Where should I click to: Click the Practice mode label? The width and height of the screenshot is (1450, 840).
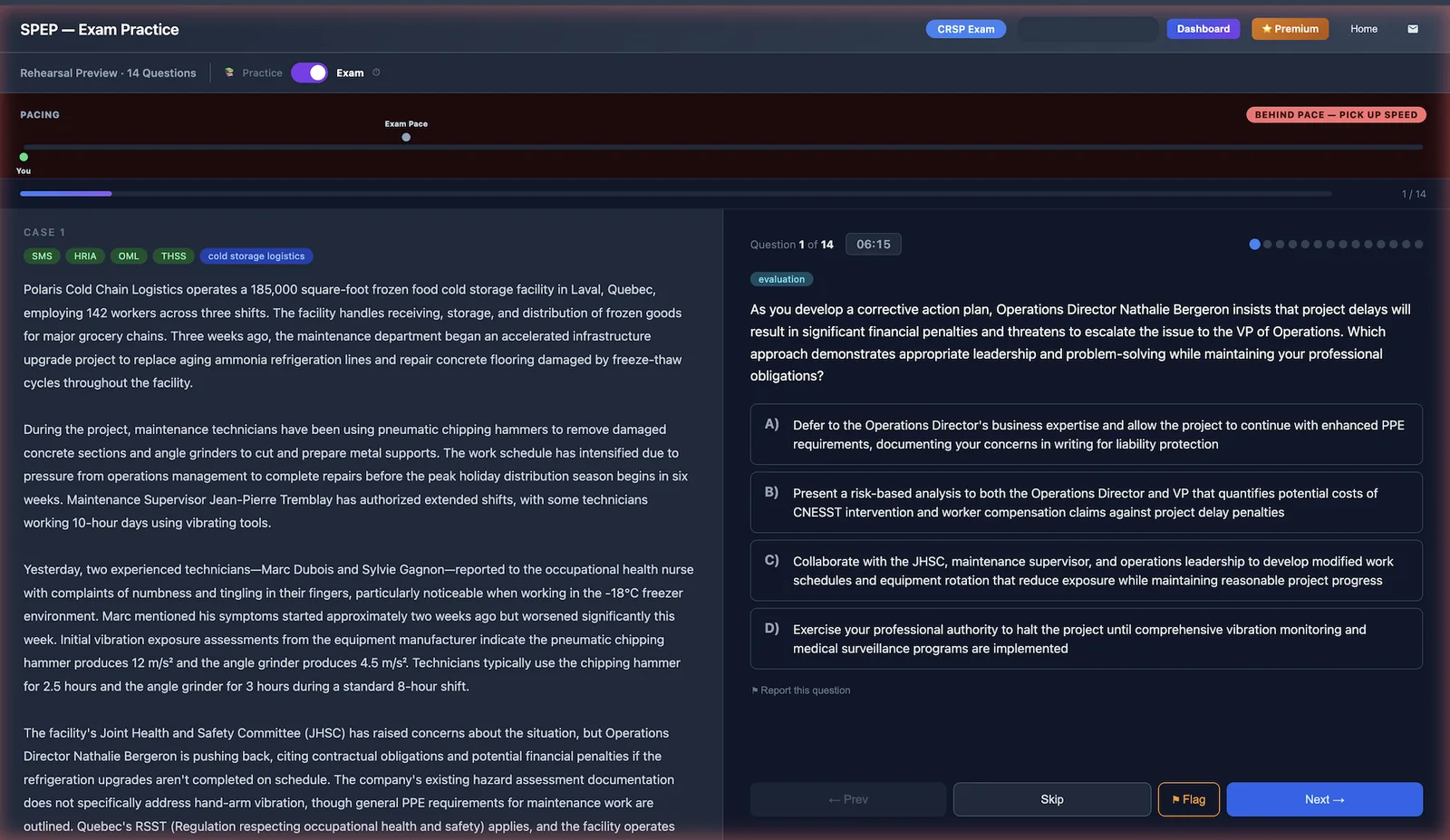(262, 72)
